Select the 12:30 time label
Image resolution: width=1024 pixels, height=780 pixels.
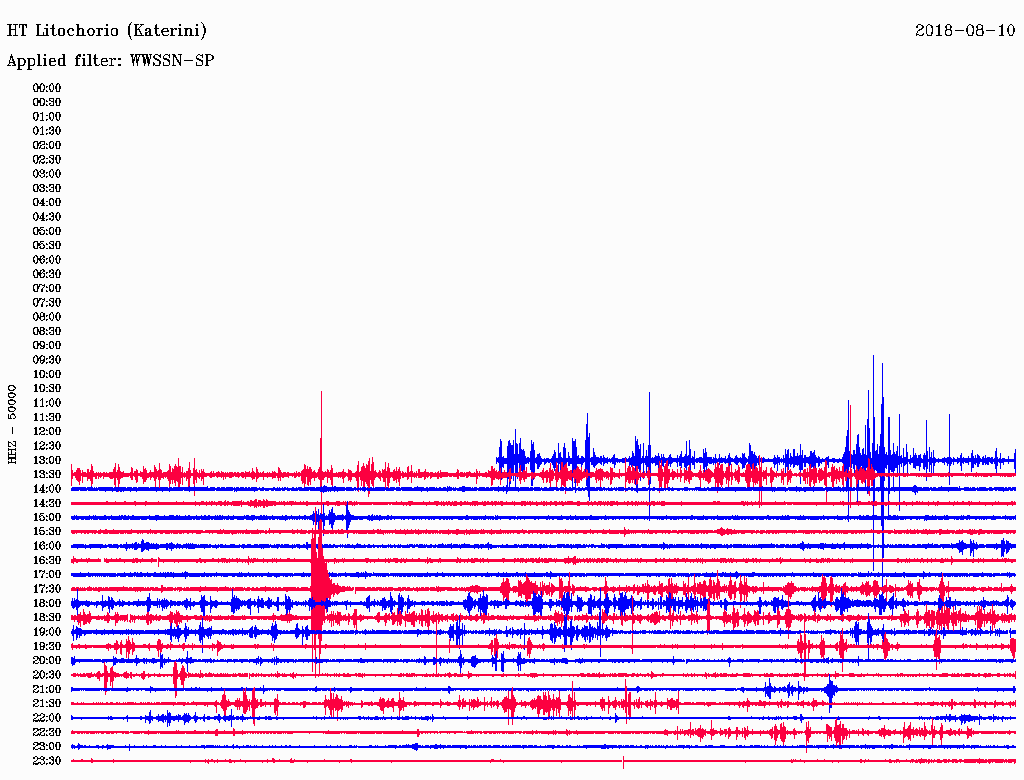[47, 446]
